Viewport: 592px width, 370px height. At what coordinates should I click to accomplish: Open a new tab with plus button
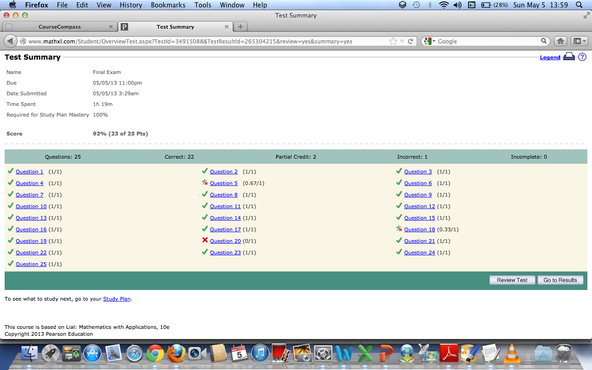tap(240, 26)
